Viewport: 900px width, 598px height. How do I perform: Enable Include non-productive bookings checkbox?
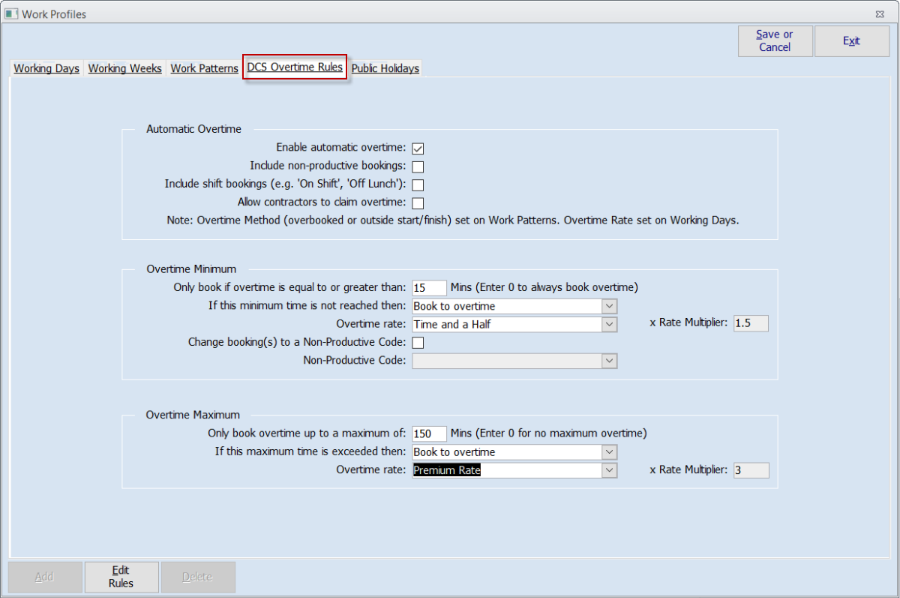(x=418, y=167)
